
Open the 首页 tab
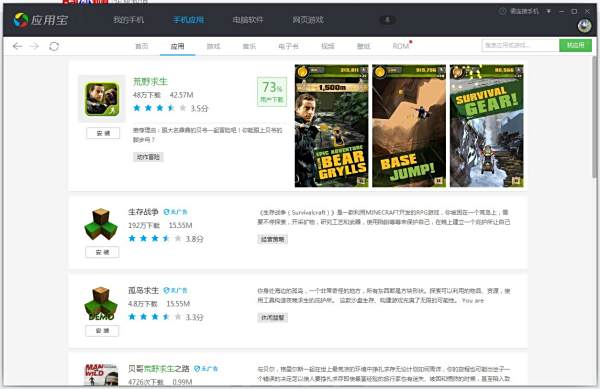point(142,46)
